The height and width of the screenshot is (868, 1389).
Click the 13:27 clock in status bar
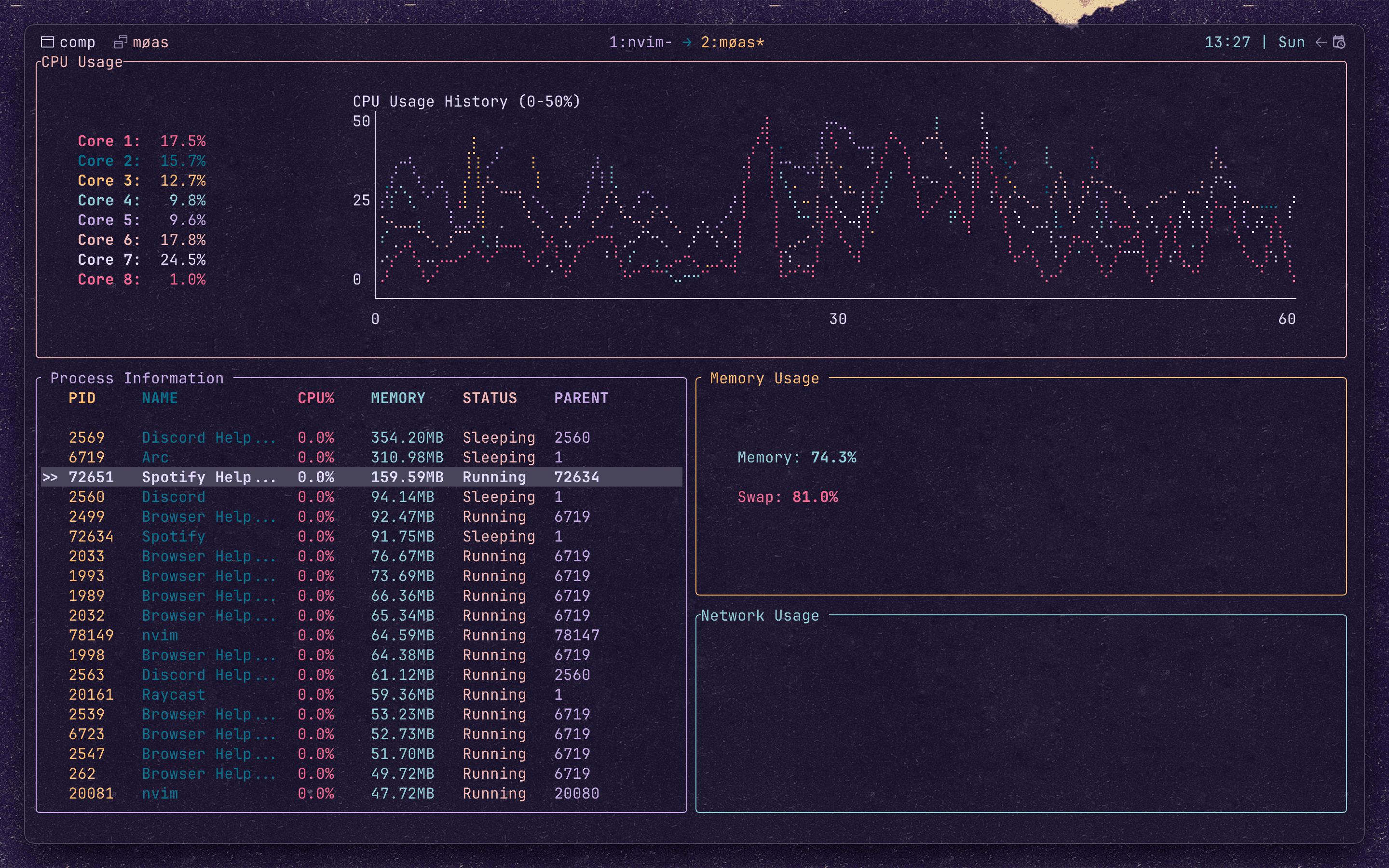click(x=1227, y=42)
